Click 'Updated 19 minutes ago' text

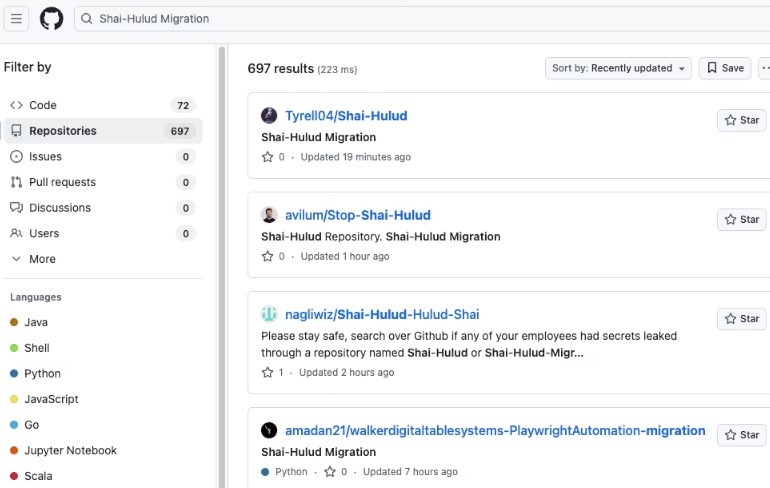(356, 157)
